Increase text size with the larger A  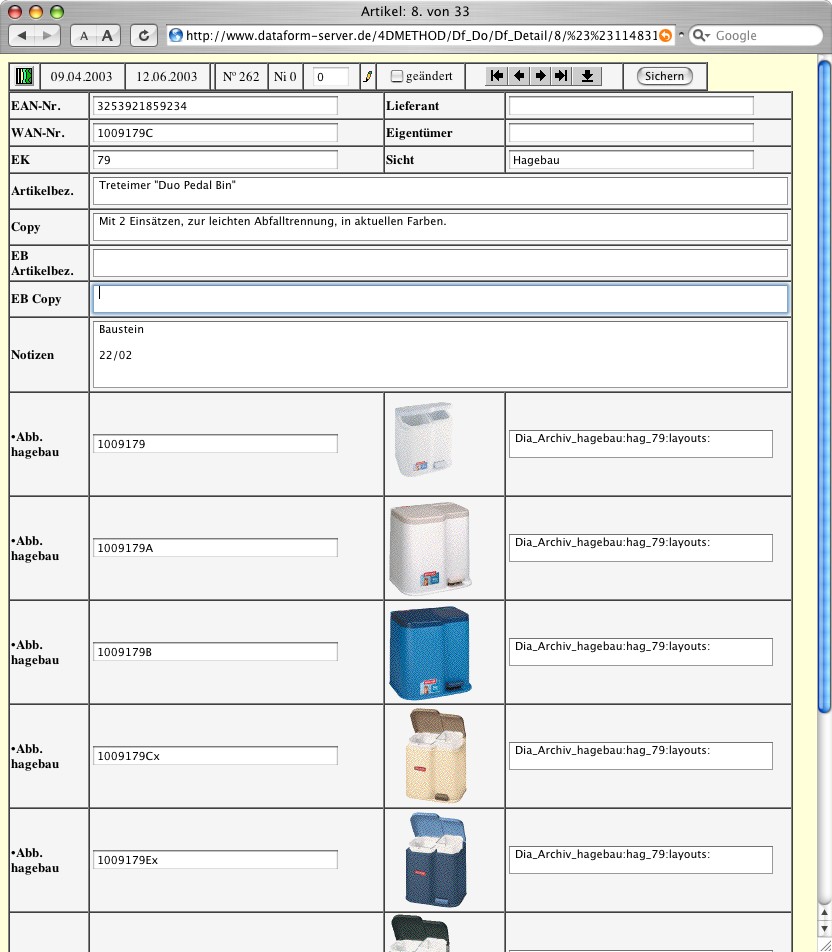(107, 35)
